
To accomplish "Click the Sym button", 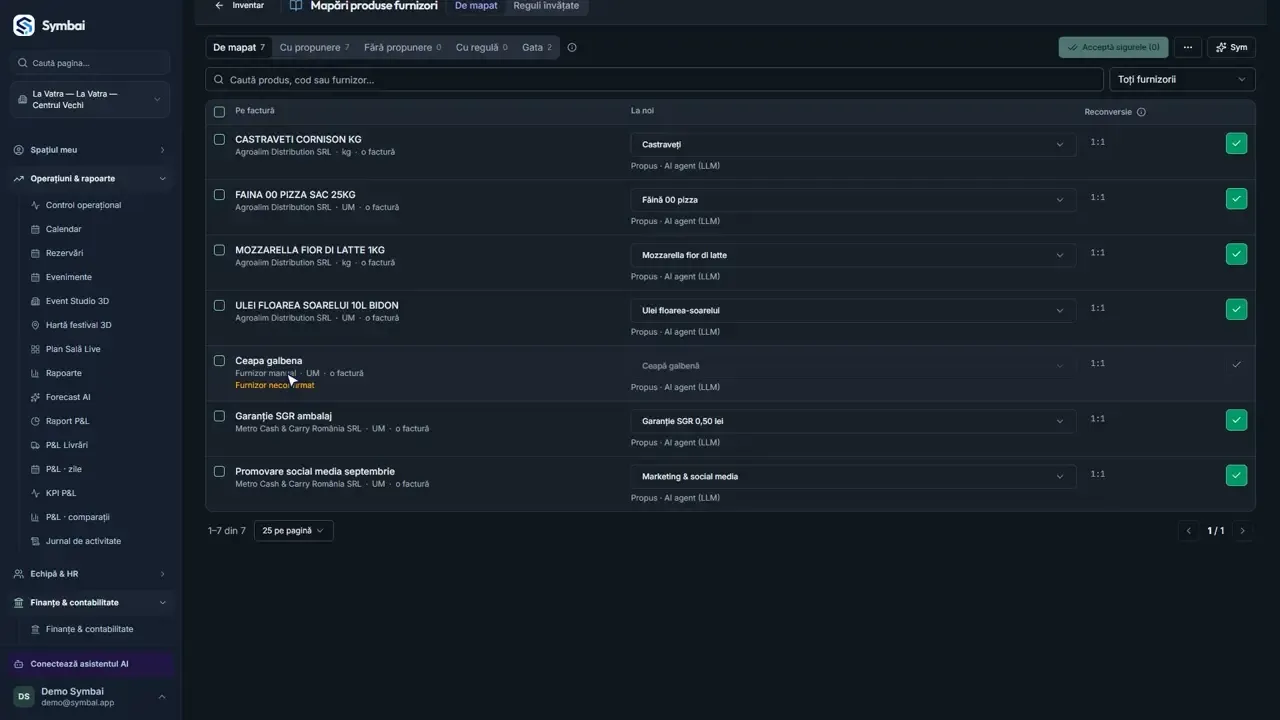I will [1231, 47].
